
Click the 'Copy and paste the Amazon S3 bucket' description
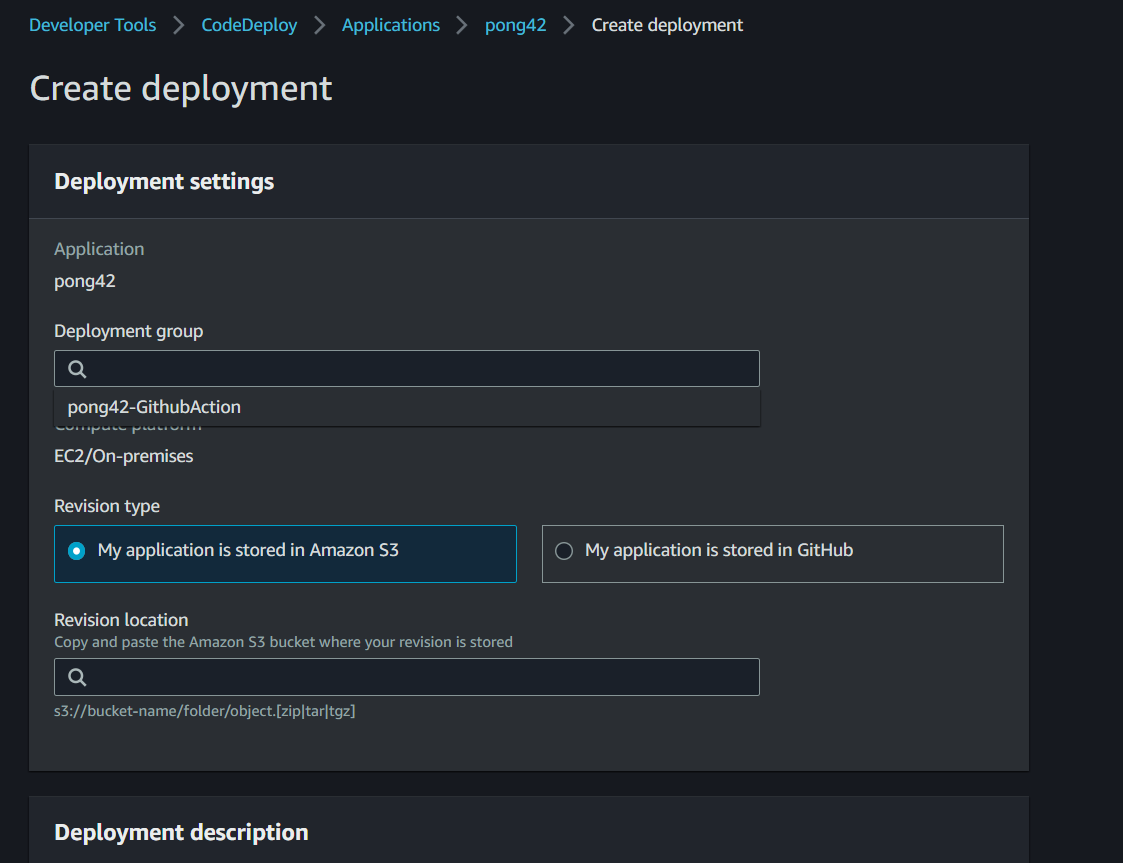pyautogui.click(x=284, y=642)
